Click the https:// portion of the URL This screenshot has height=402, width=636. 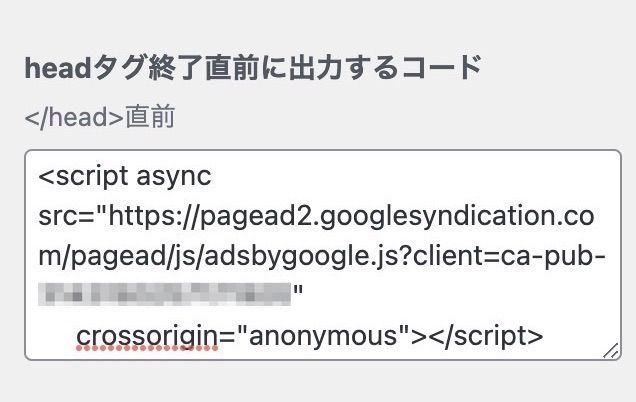pos(154,216)
